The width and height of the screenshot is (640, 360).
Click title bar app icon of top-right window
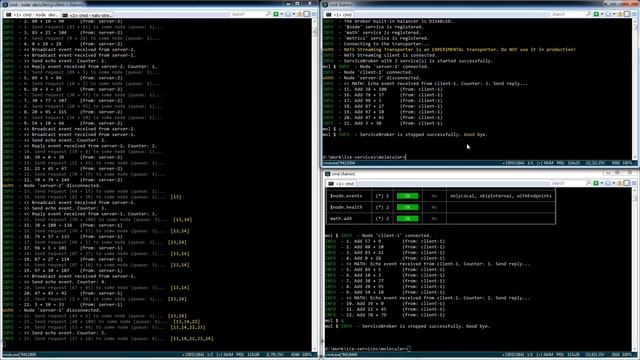point(325,4)
